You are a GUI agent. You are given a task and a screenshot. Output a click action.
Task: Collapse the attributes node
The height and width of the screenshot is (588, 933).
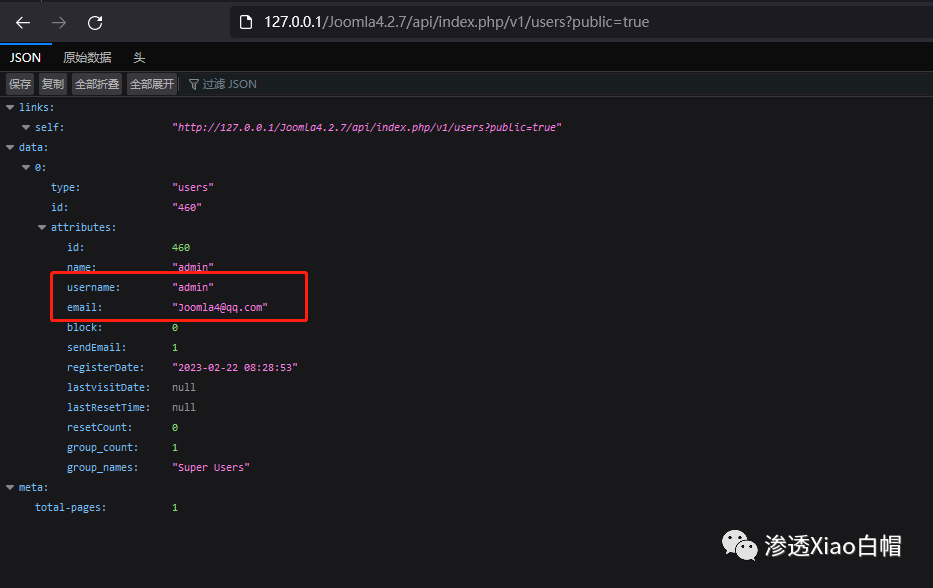42,227
